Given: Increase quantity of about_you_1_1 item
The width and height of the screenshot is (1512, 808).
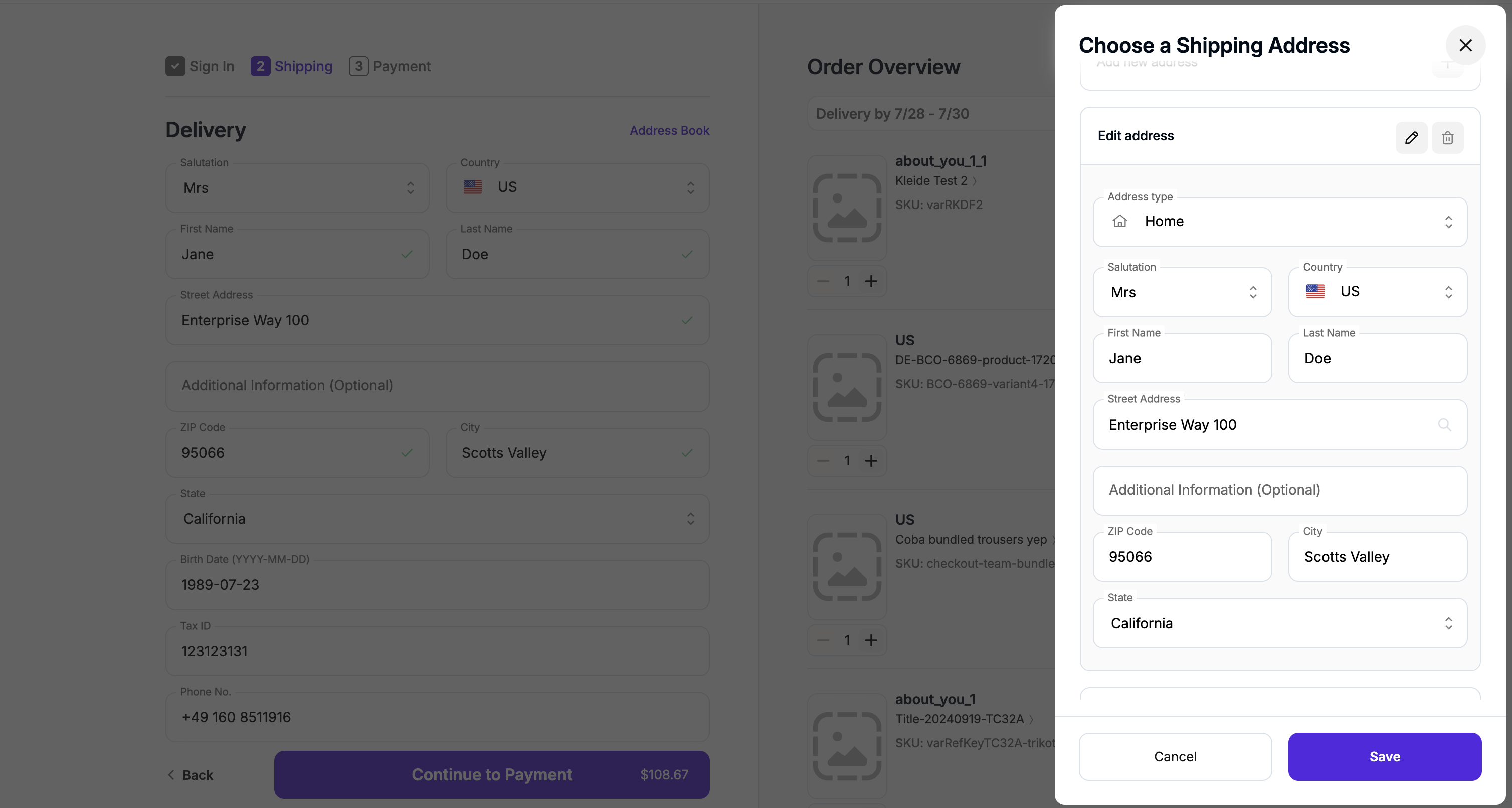Looking at the screenshot, I should point(872,281).
